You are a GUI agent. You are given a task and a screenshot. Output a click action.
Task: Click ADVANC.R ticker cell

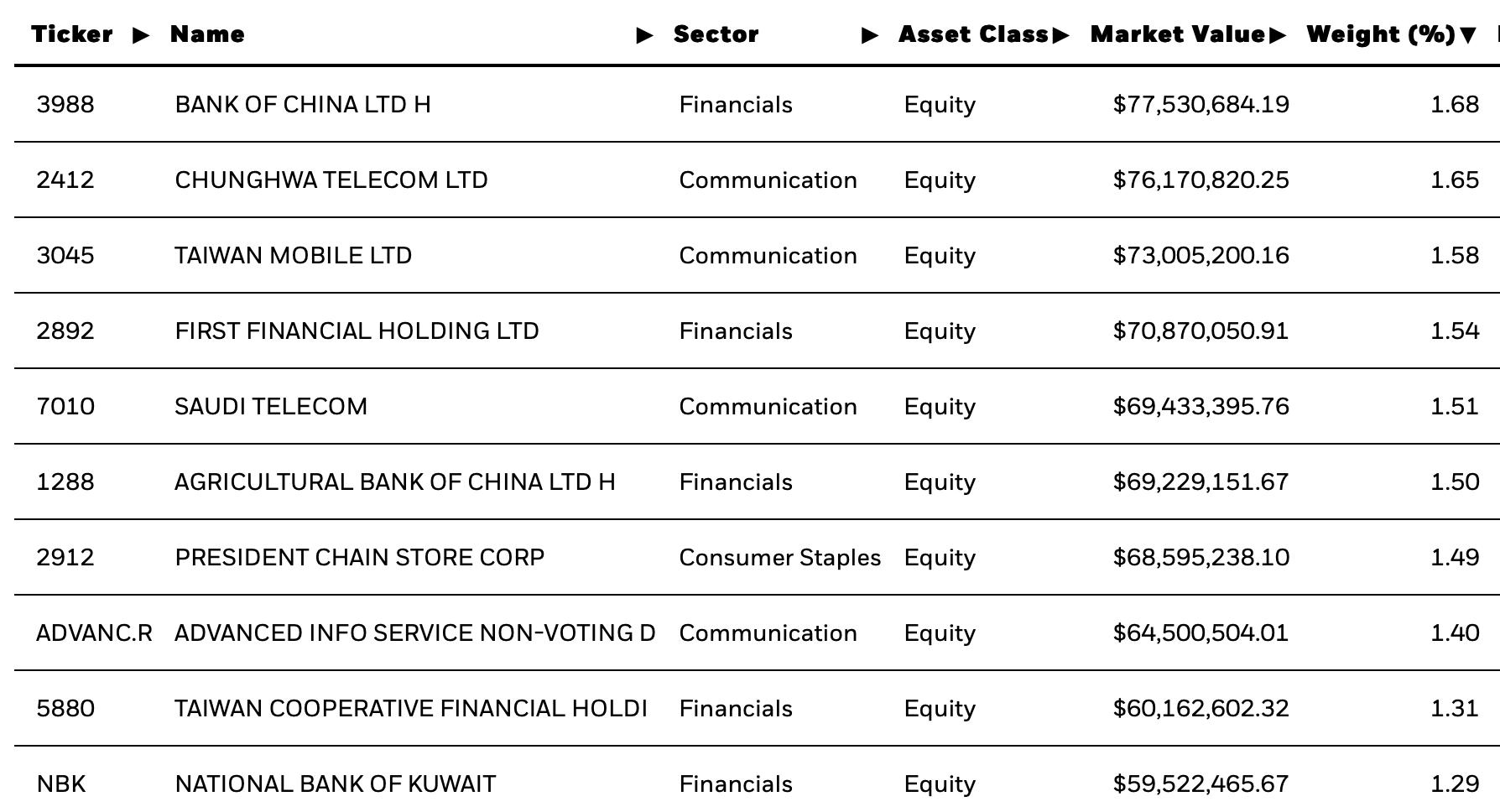tap(95, 633)
